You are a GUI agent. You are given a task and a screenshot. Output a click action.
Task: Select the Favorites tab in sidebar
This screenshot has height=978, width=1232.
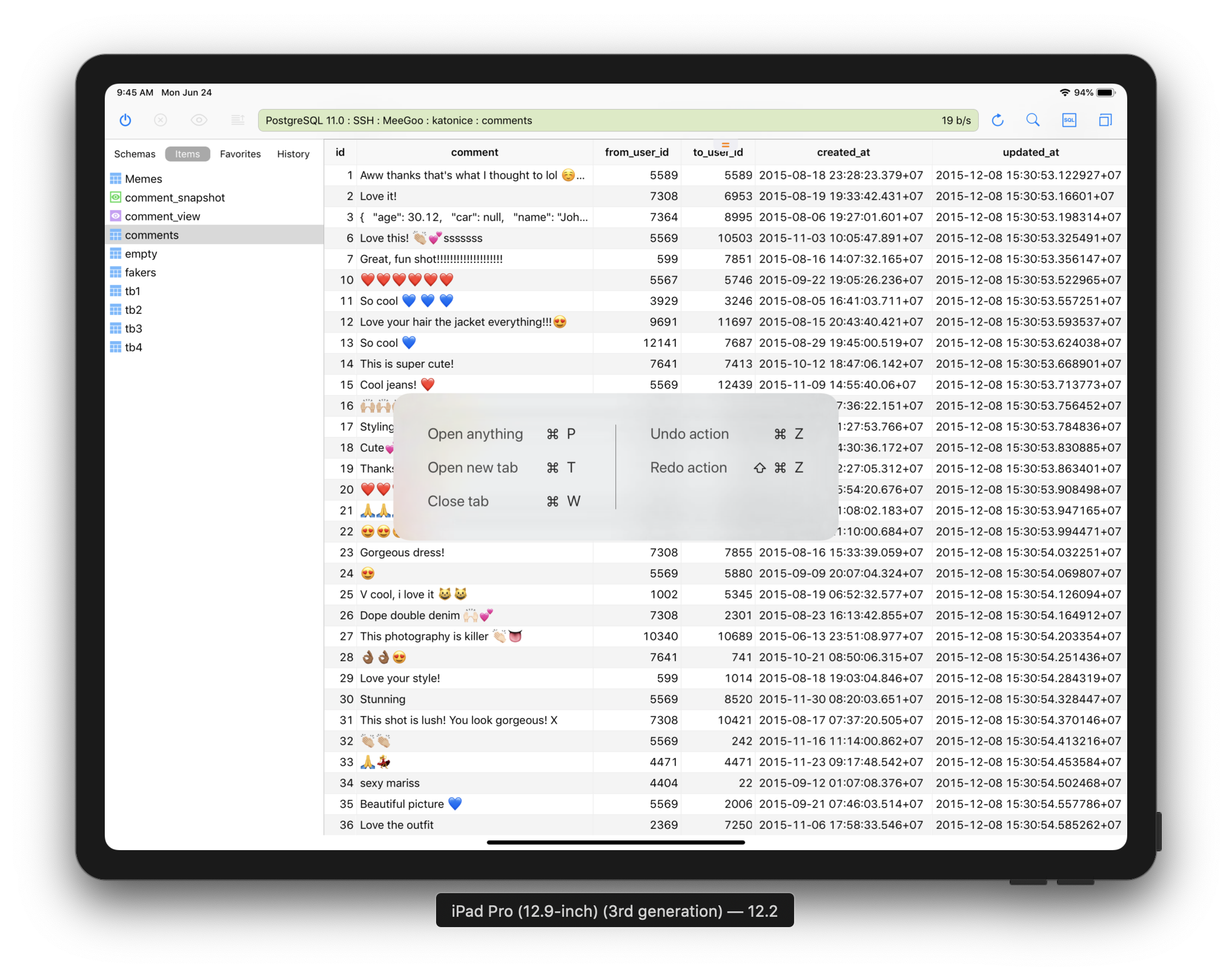tap(240, 153)
